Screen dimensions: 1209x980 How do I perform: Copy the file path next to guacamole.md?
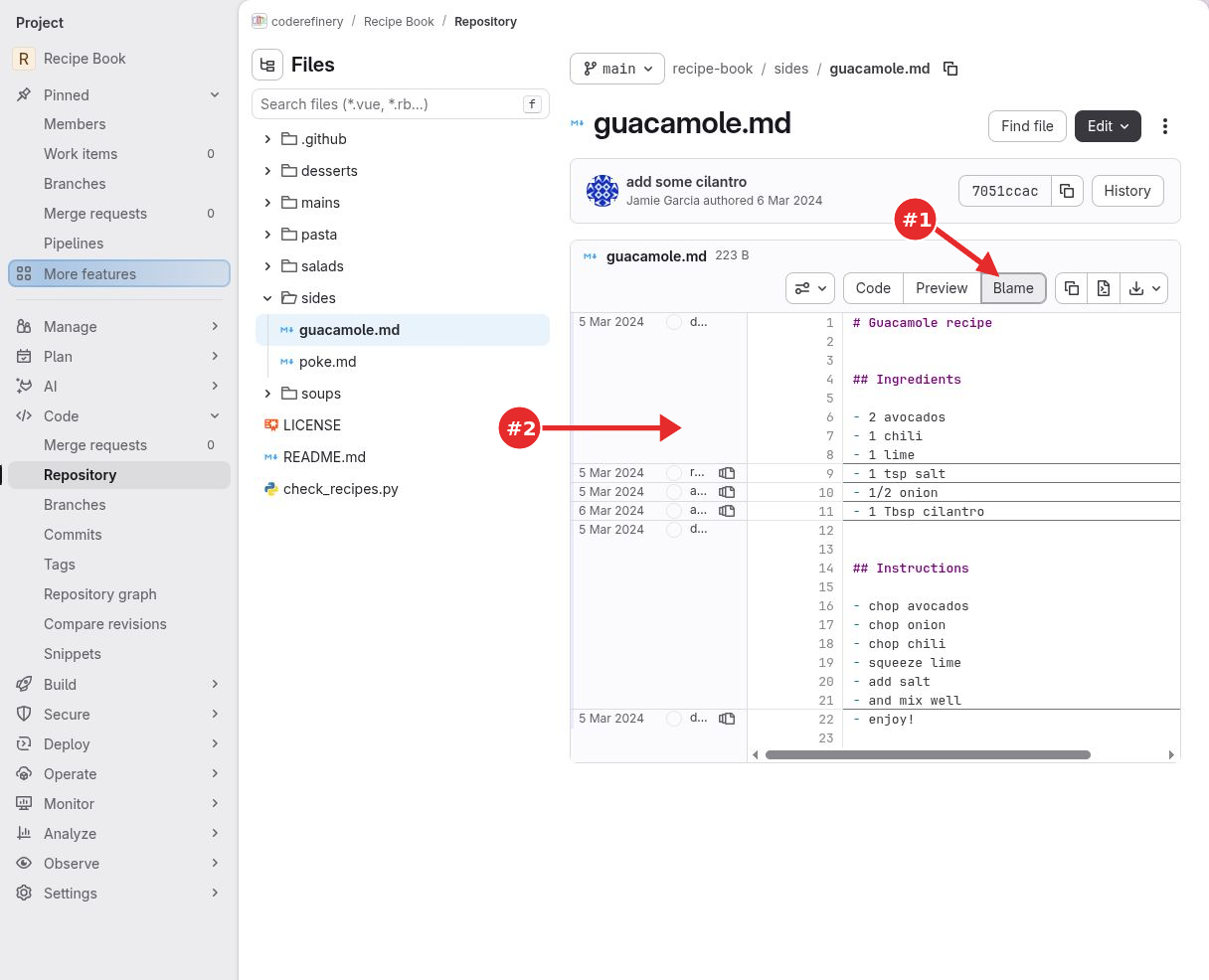tap(950, 69)
